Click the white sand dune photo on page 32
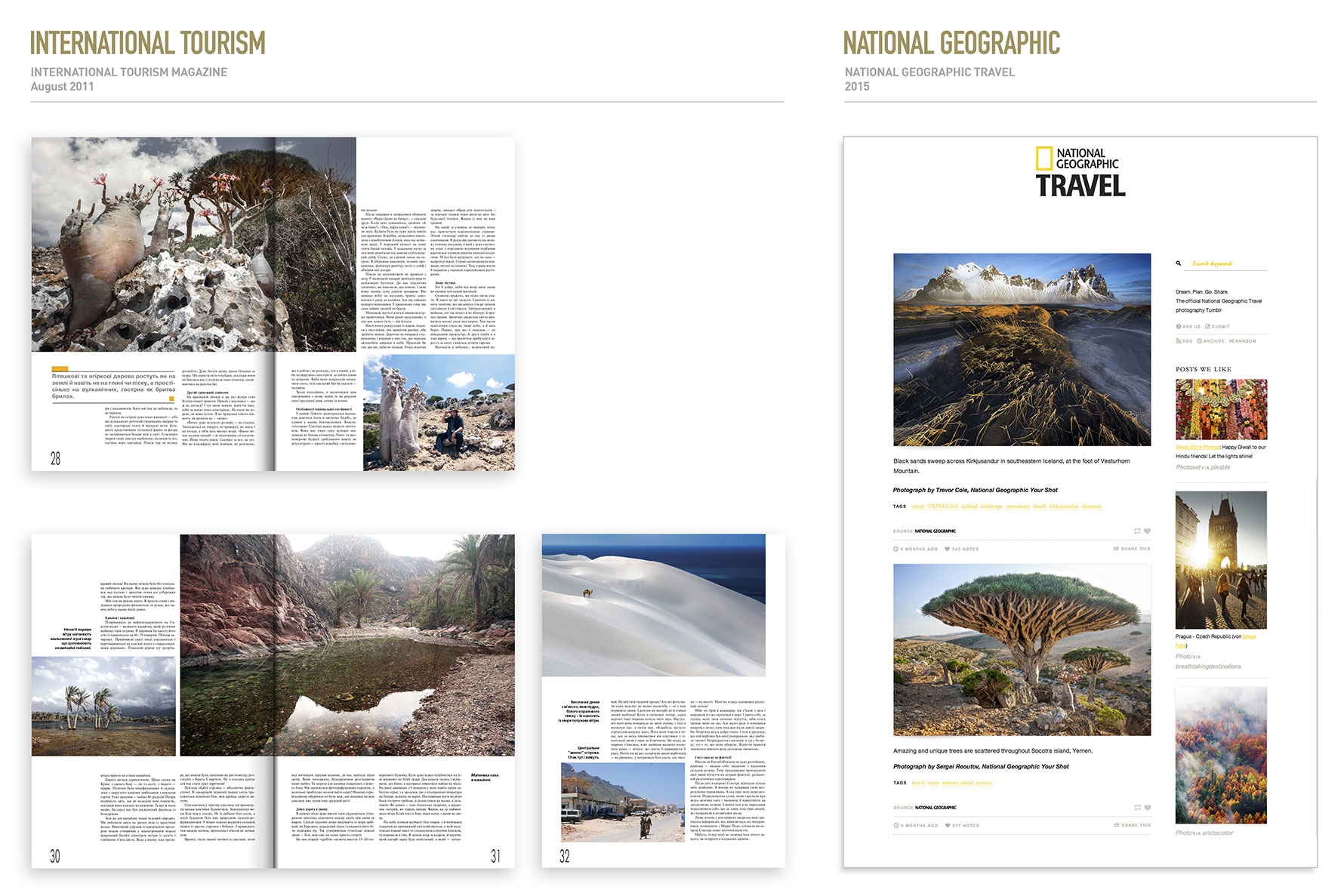 (x=653, y=605)
